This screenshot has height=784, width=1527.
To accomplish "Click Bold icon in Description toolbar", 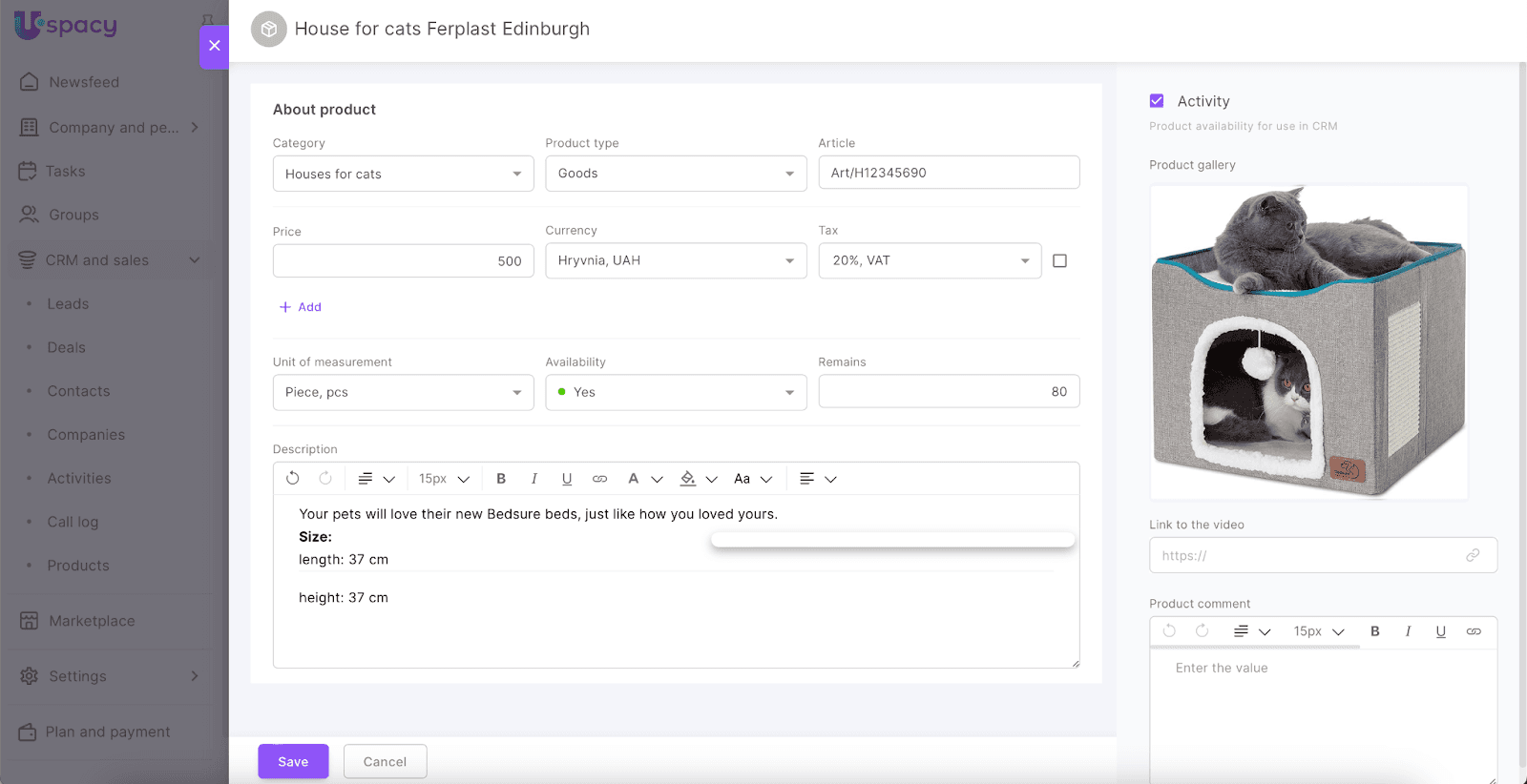I will 501,479.
